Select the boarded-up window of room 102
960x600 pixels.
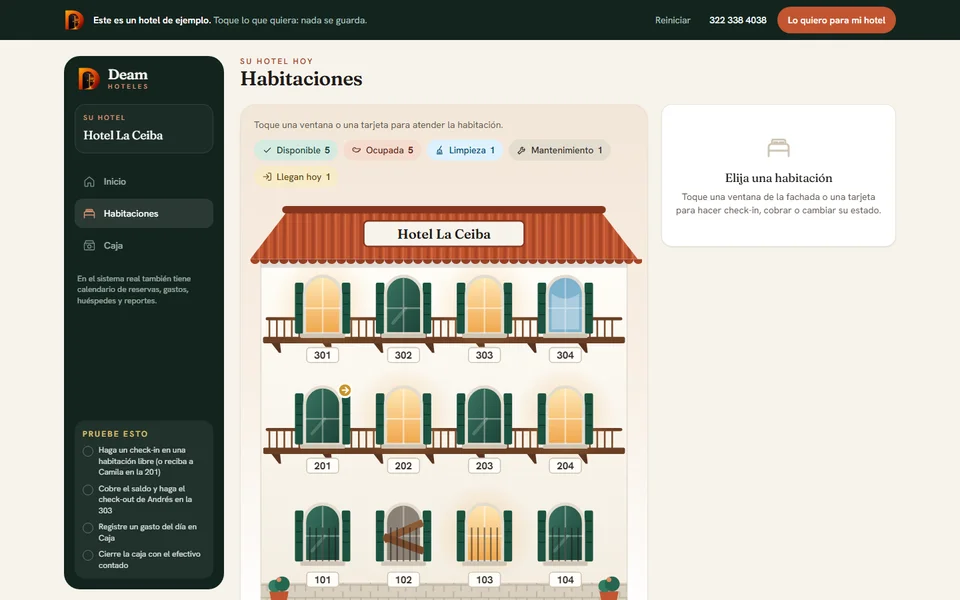403,534
